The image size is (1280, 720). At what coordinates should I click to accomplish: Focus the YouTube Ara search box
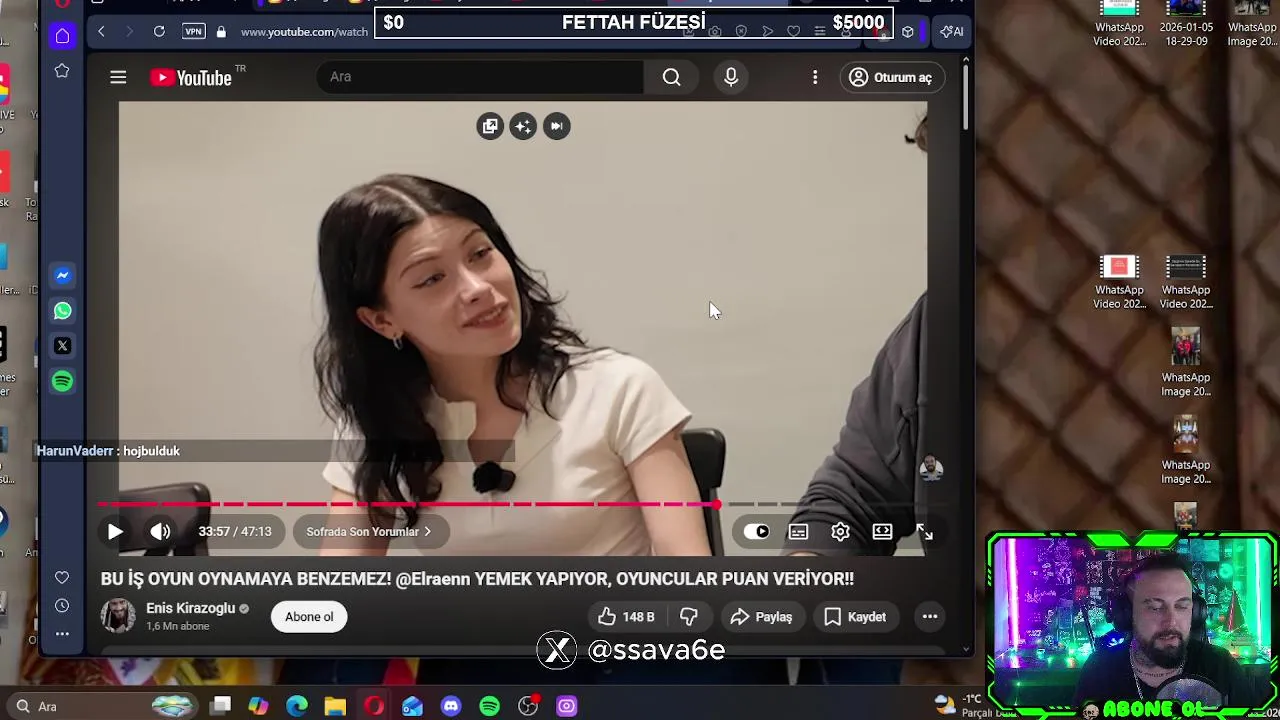[x=480, y=77]
